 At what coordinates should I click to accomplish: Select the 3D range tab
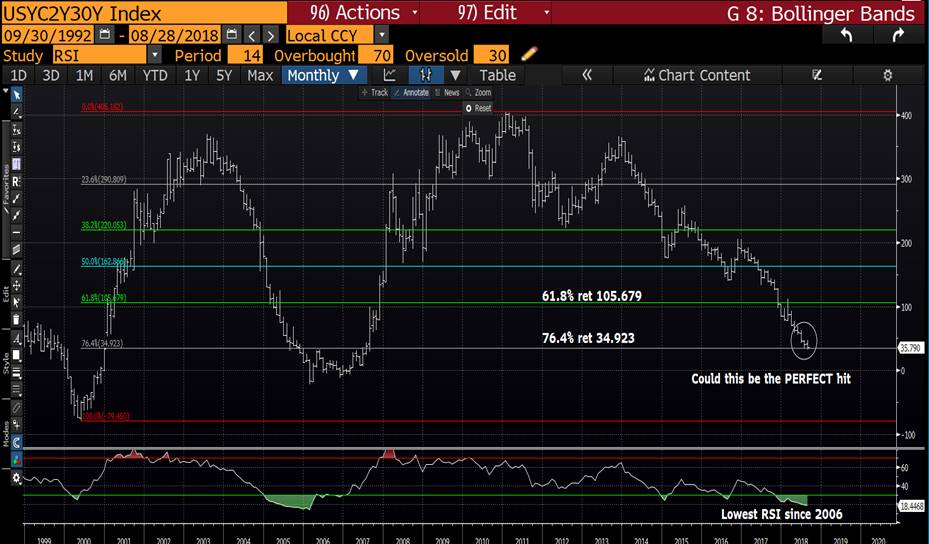pyautogui.click(x=51, y=75)
